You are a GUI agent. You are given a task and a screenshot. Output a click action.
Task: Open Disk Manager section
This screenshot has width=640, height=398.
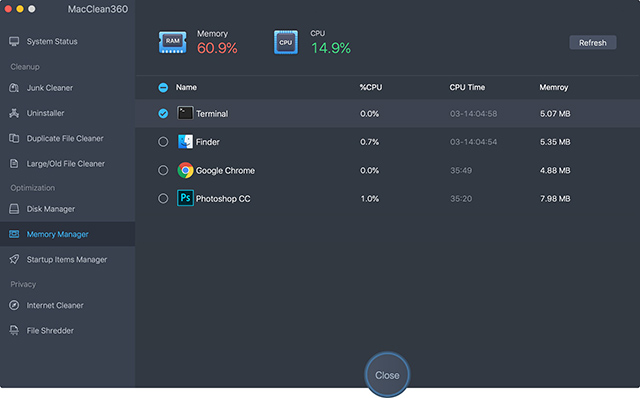67,209
